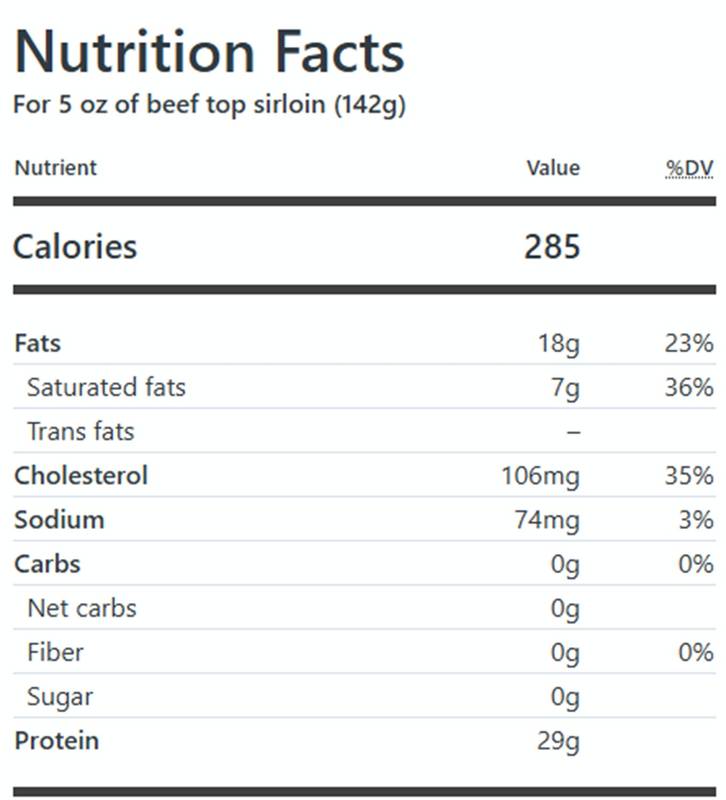The width and height of the screenshot is (726, 800).
Task: Click the %DV column header abbreviation
Action: (689, 168)
